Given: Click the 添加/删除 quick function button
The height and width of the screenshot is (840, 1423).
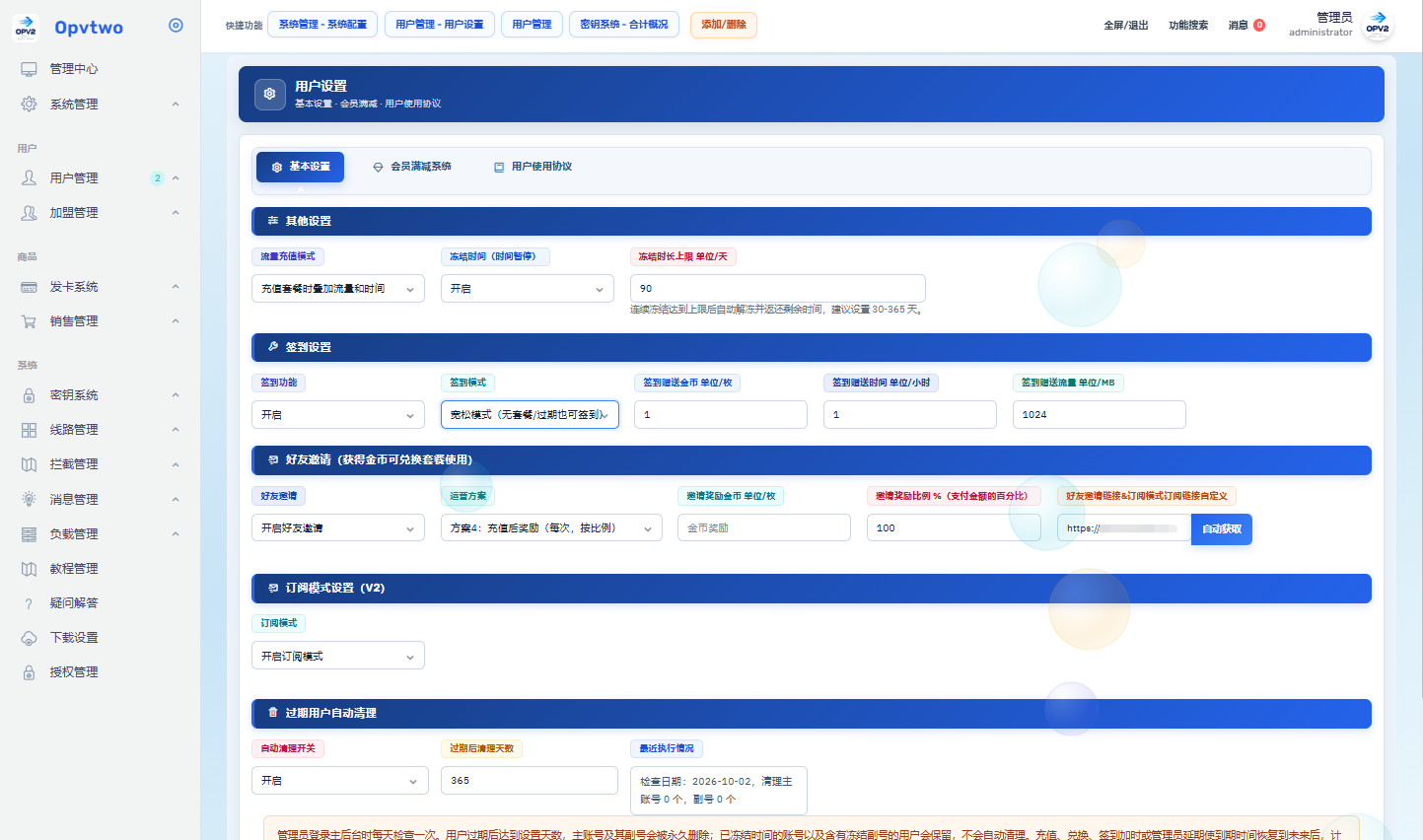Looking at the screenshot, I should click(x=724, y=25).
